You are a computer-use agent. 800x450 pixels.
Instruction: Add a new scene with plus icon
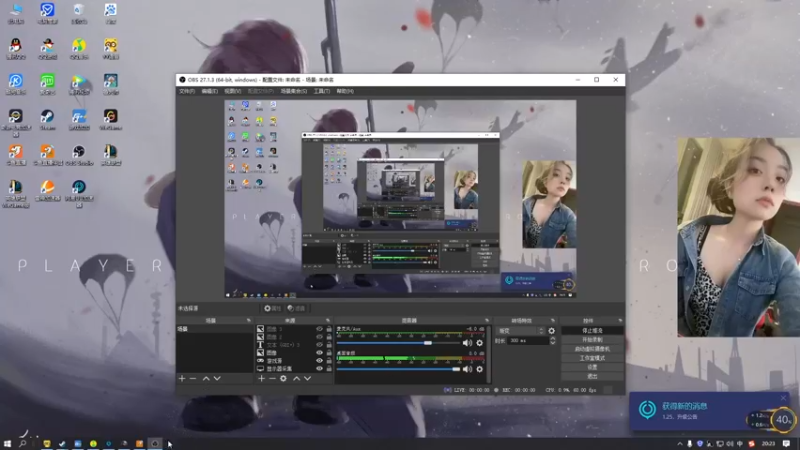[x=182, y=379]
